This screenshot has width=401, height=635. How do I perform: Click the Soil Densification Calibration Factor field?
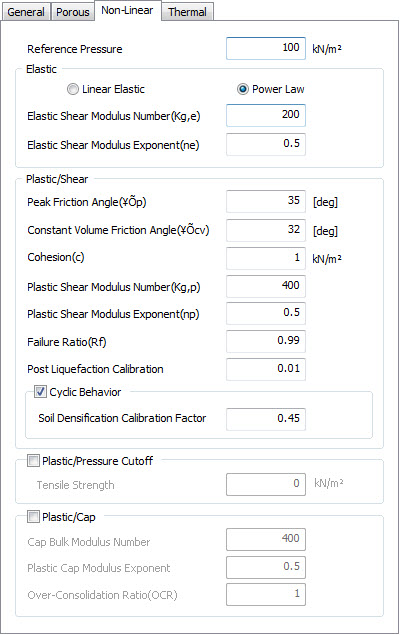tap(266, 419)
